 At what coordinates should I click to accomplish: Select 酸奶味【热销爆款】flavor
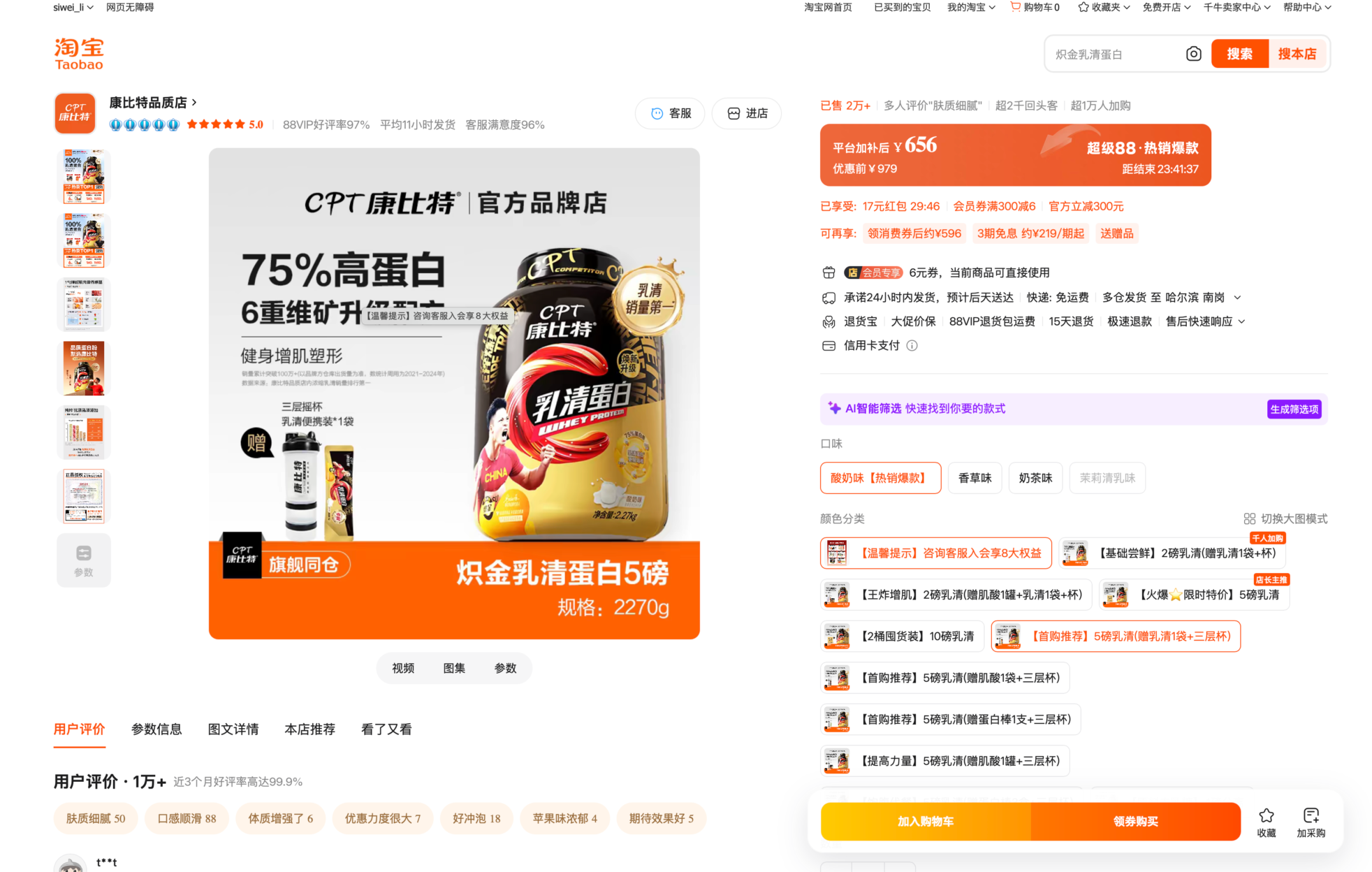880,478
